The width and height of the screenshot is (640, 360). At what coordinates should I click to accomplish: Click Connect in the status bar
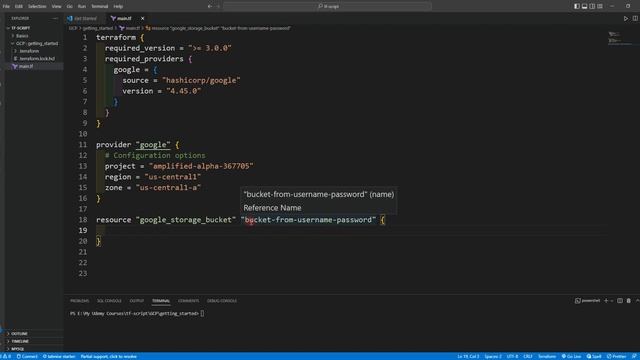27,356
